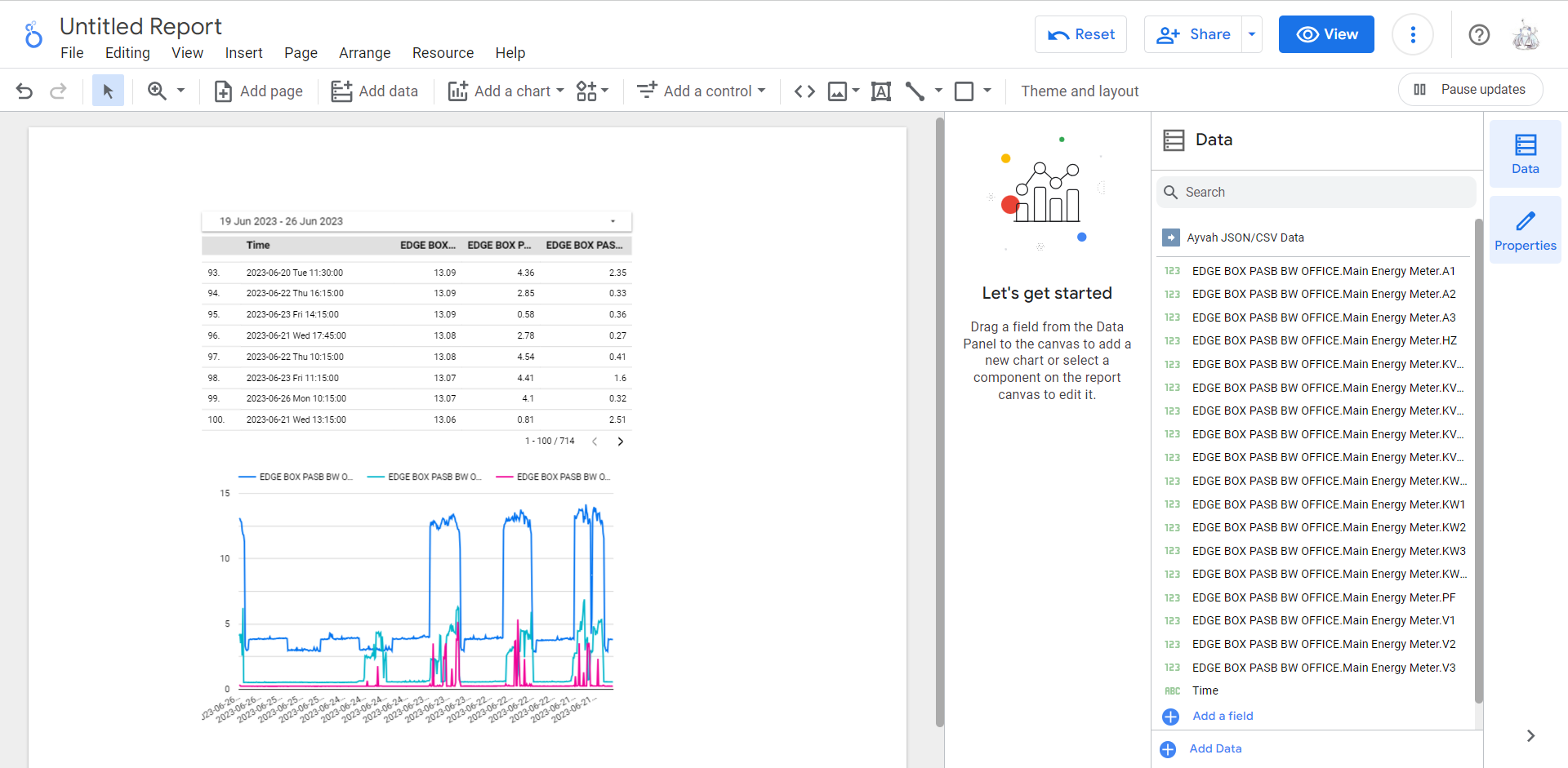Click the Search fields input
Image resolution: width=1568 pixels, height=768 pixels.
coord(1316,193)
